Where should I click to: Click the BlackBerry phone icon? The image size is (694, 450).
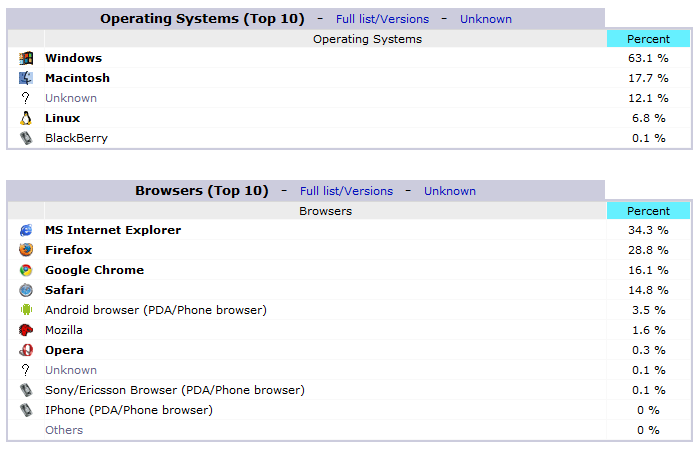[26, 138]
